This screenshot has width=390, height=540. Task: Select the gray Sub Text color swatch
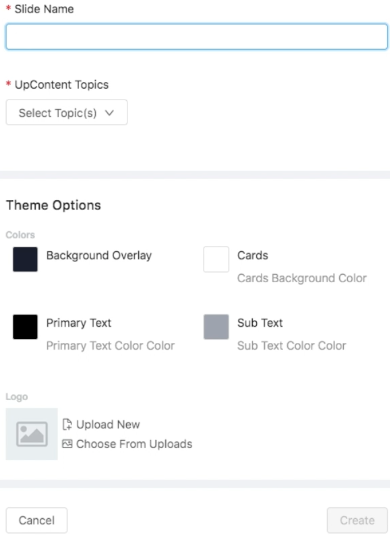216,326
